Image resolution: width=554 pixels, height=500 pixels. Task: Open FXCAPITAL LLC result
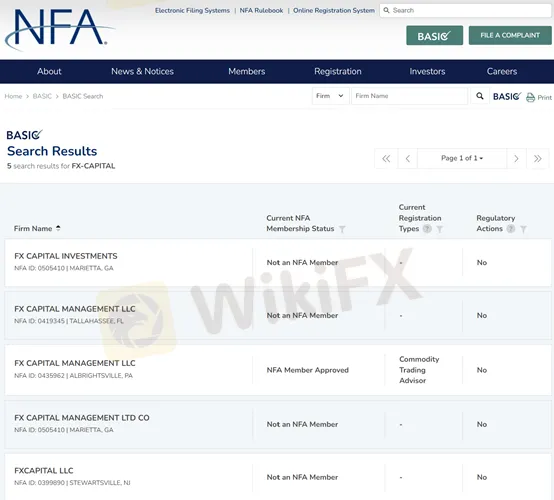(x=43, y=471)
